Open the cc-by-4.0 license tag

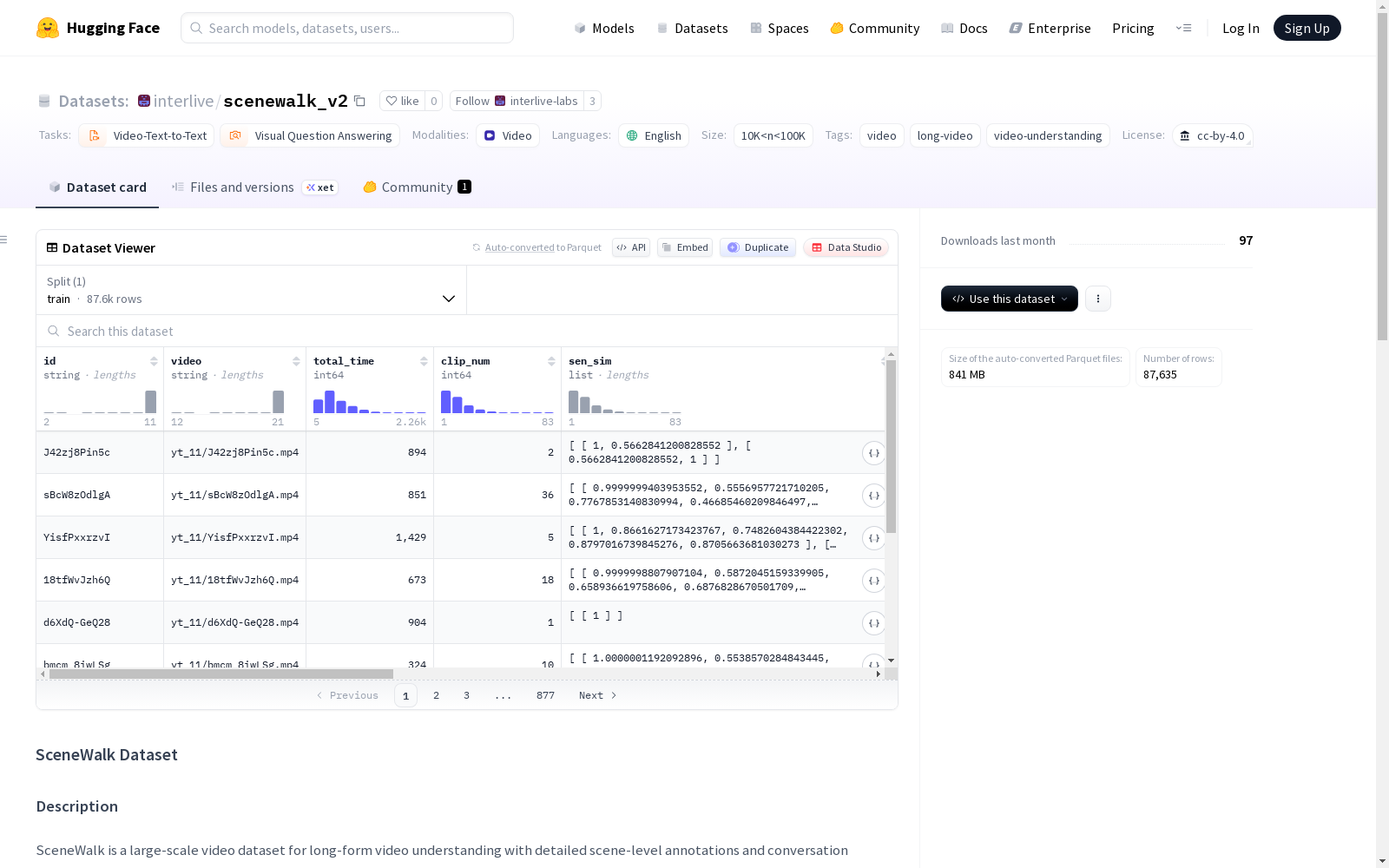pos(1213,135)
